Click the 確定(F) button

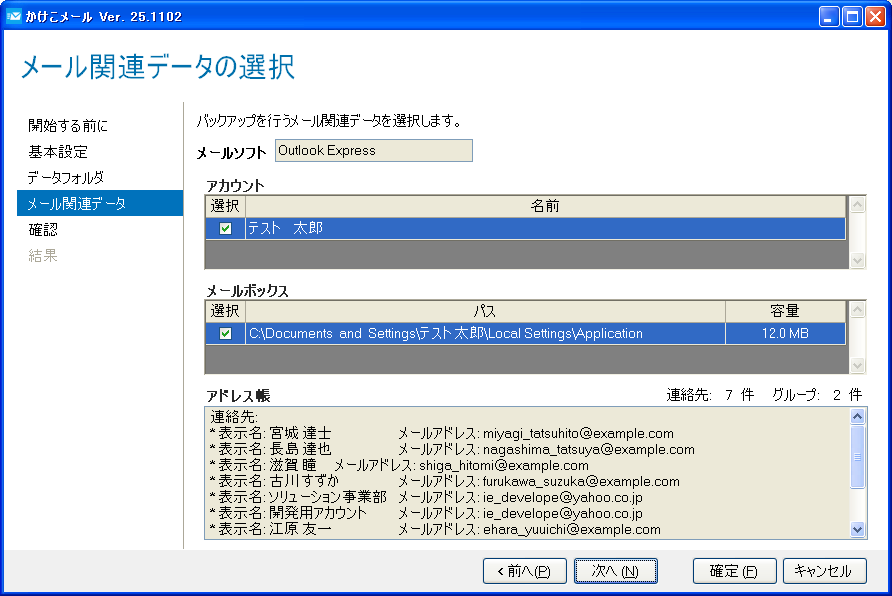[734, 571]
